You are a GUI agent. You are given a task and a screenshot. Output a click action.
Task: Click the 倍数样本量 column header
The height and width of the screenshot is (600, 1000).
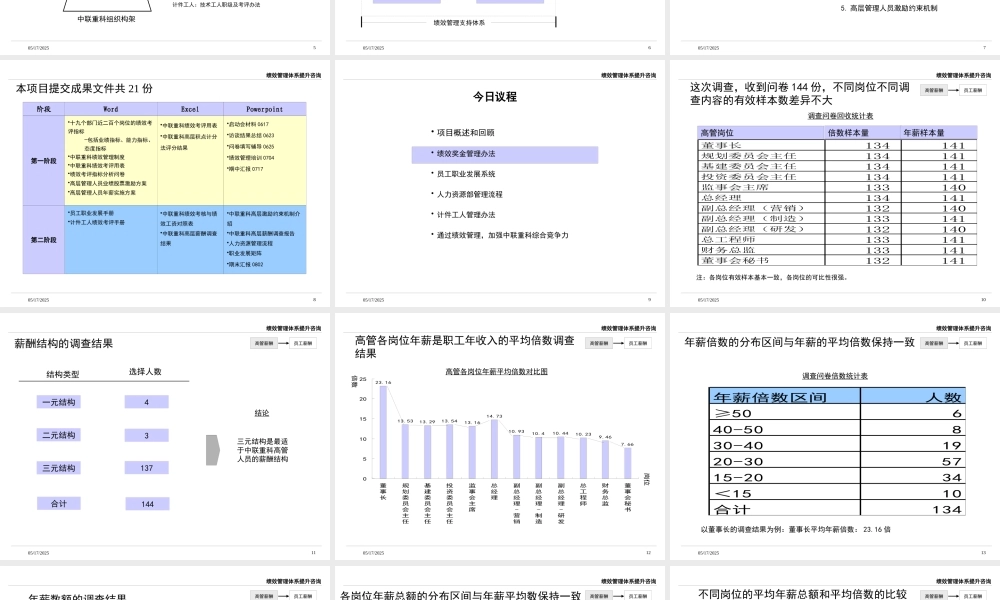[863, 133]
